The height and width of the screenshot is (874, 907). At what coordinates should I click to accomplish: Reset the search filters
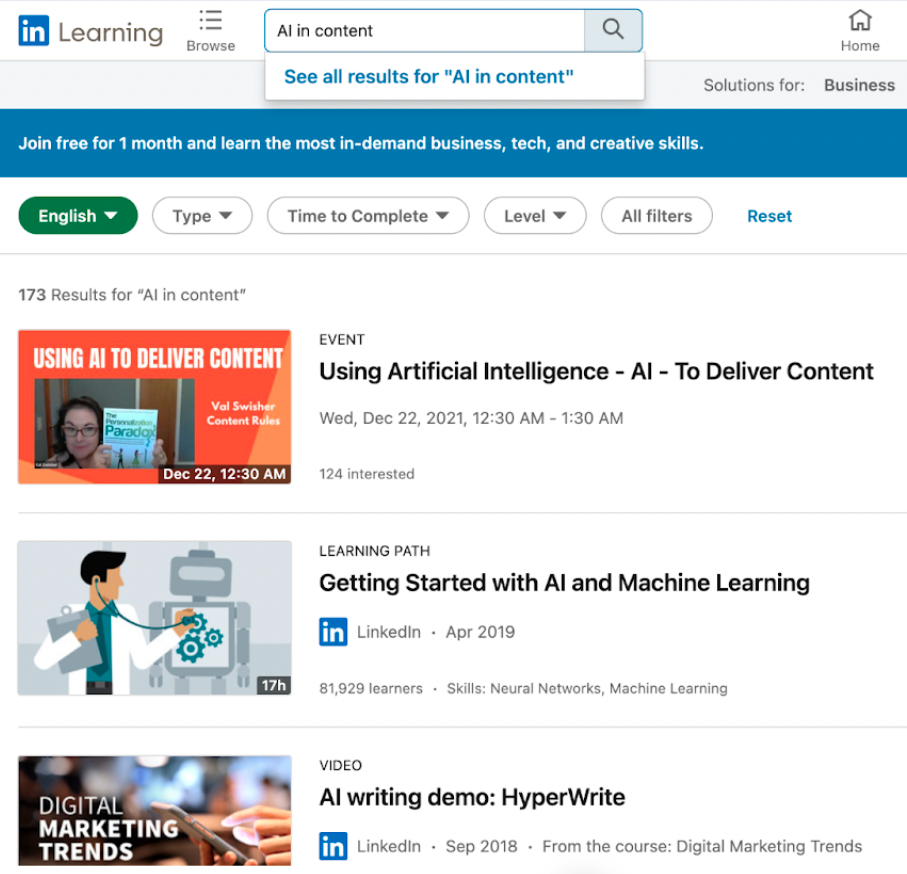769,216
